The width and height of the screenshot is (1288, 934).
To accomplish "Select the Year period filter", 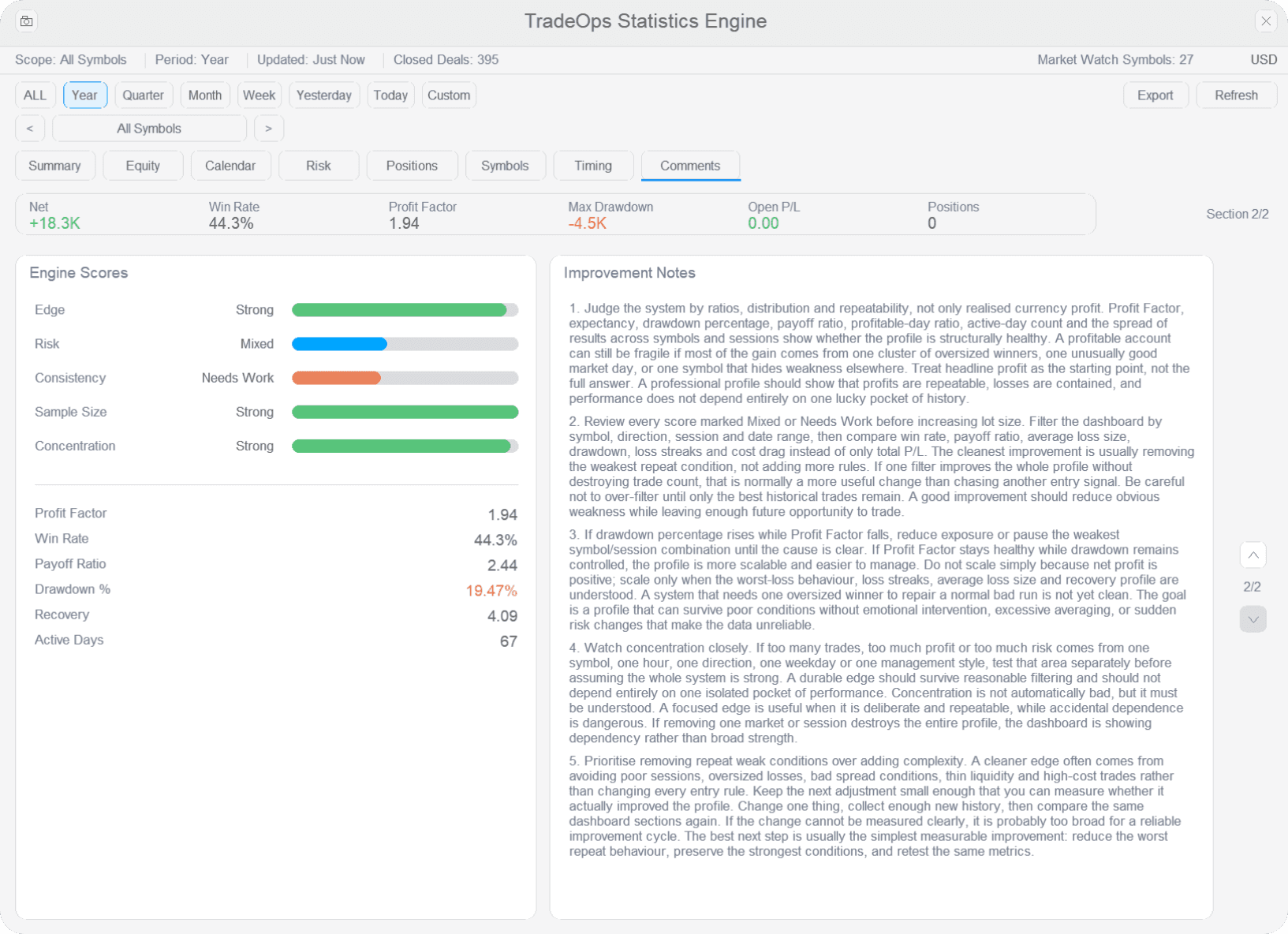I will 85,95.
